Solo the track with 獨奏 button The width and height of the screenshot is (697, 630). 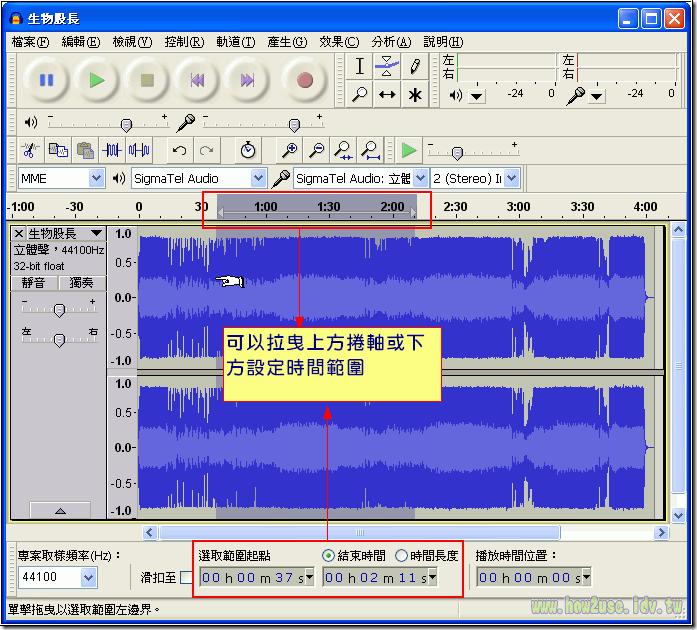click(81, 283)
